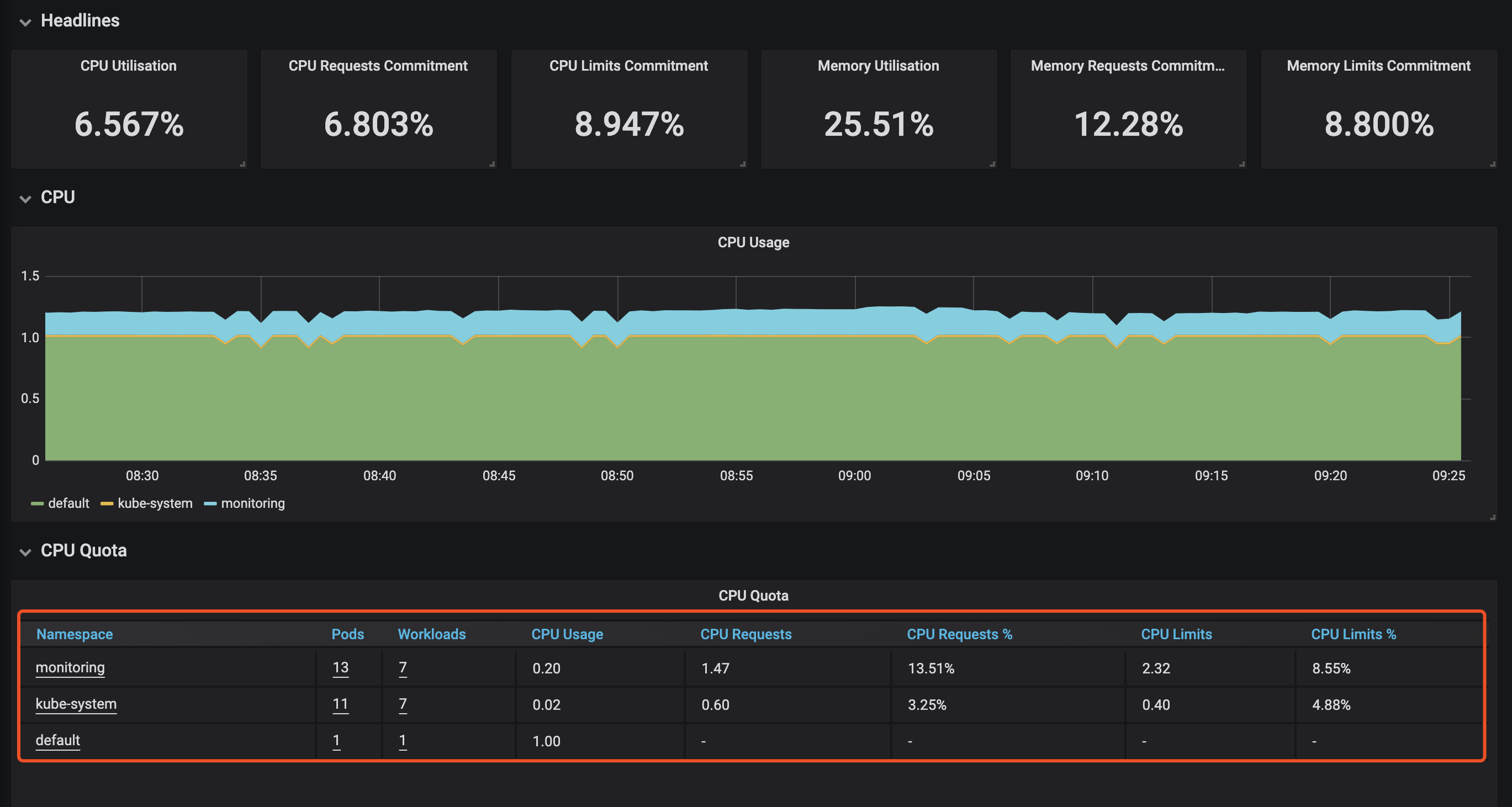Open the 7 workloads link for kube-system
The width and height of the screenshot is (1512, 807).
coord(403,704)
